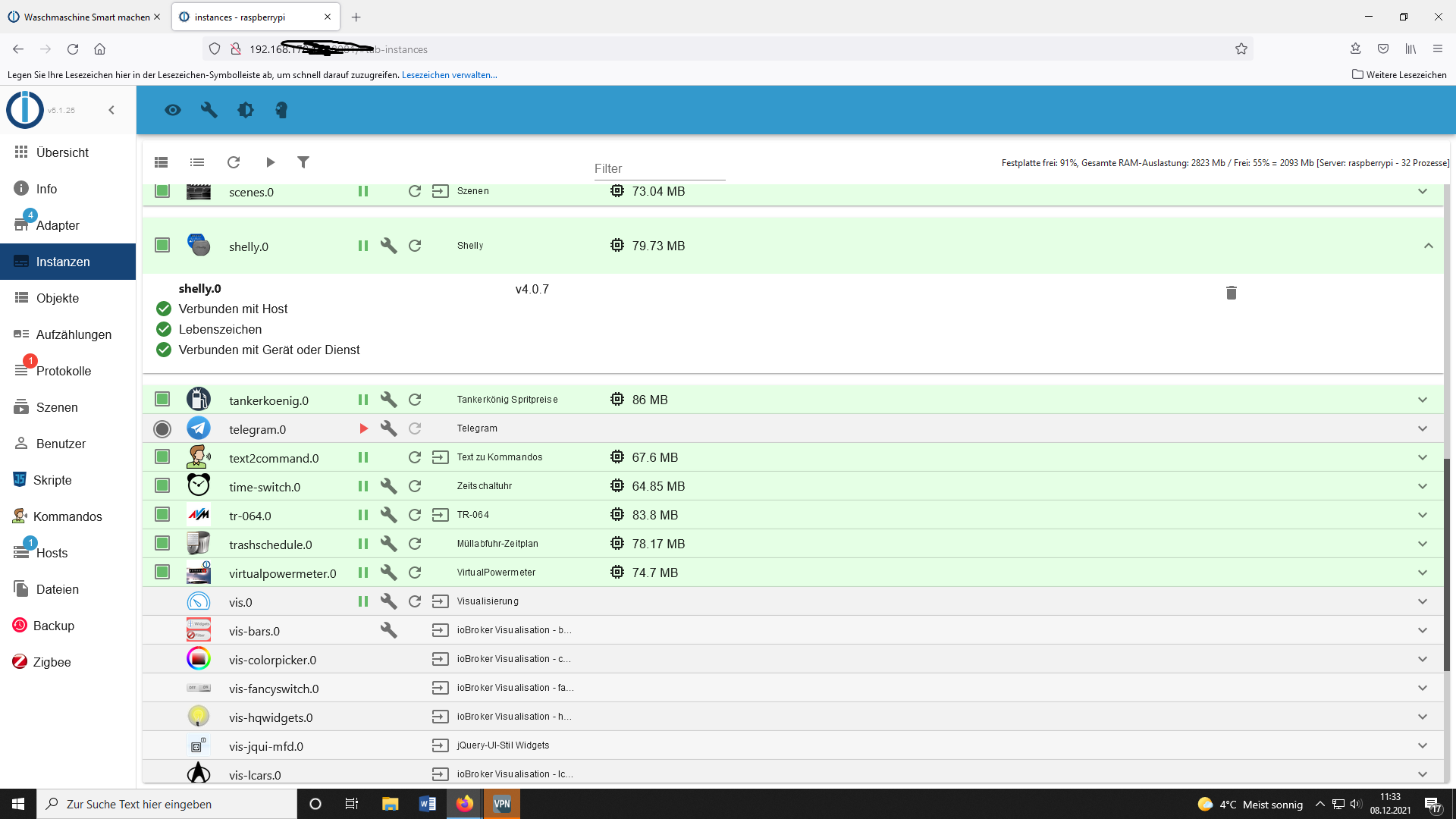Go to Objekte in sidebar
The height and width of the screenshot is (819, 1456).
pyautogui.click(x=68, y=298)
